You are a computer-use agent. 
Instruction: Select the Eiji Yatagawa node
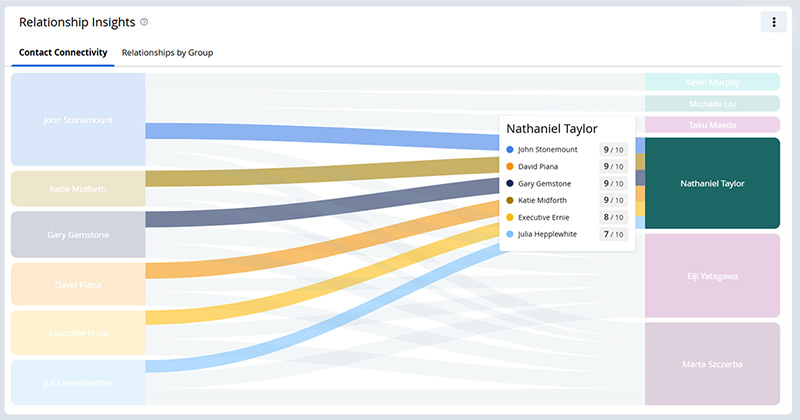[x=712, y=276]
